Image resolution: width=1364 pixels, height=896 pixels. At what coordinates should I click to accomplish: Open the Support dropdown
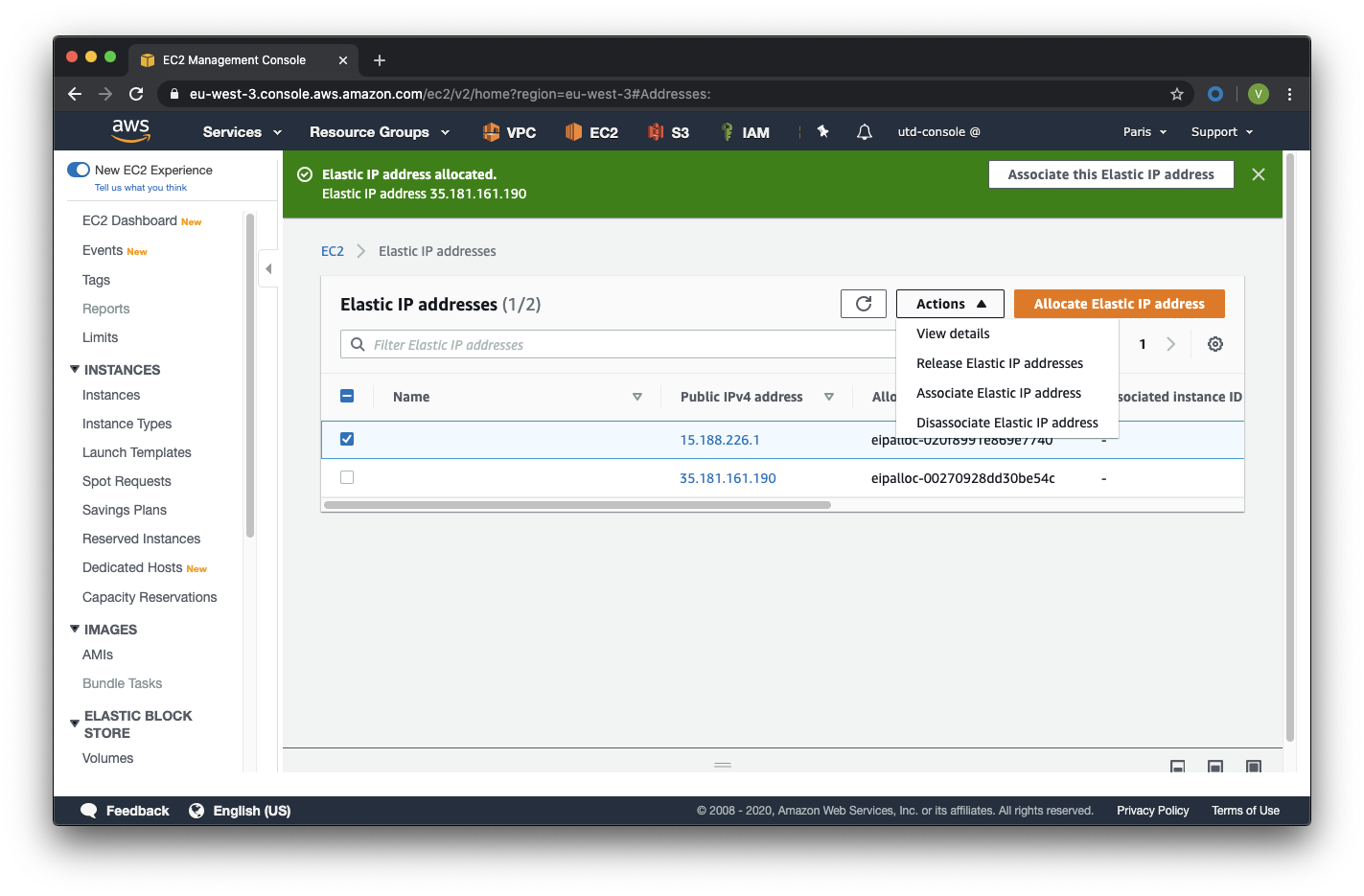coord(1222,132)
